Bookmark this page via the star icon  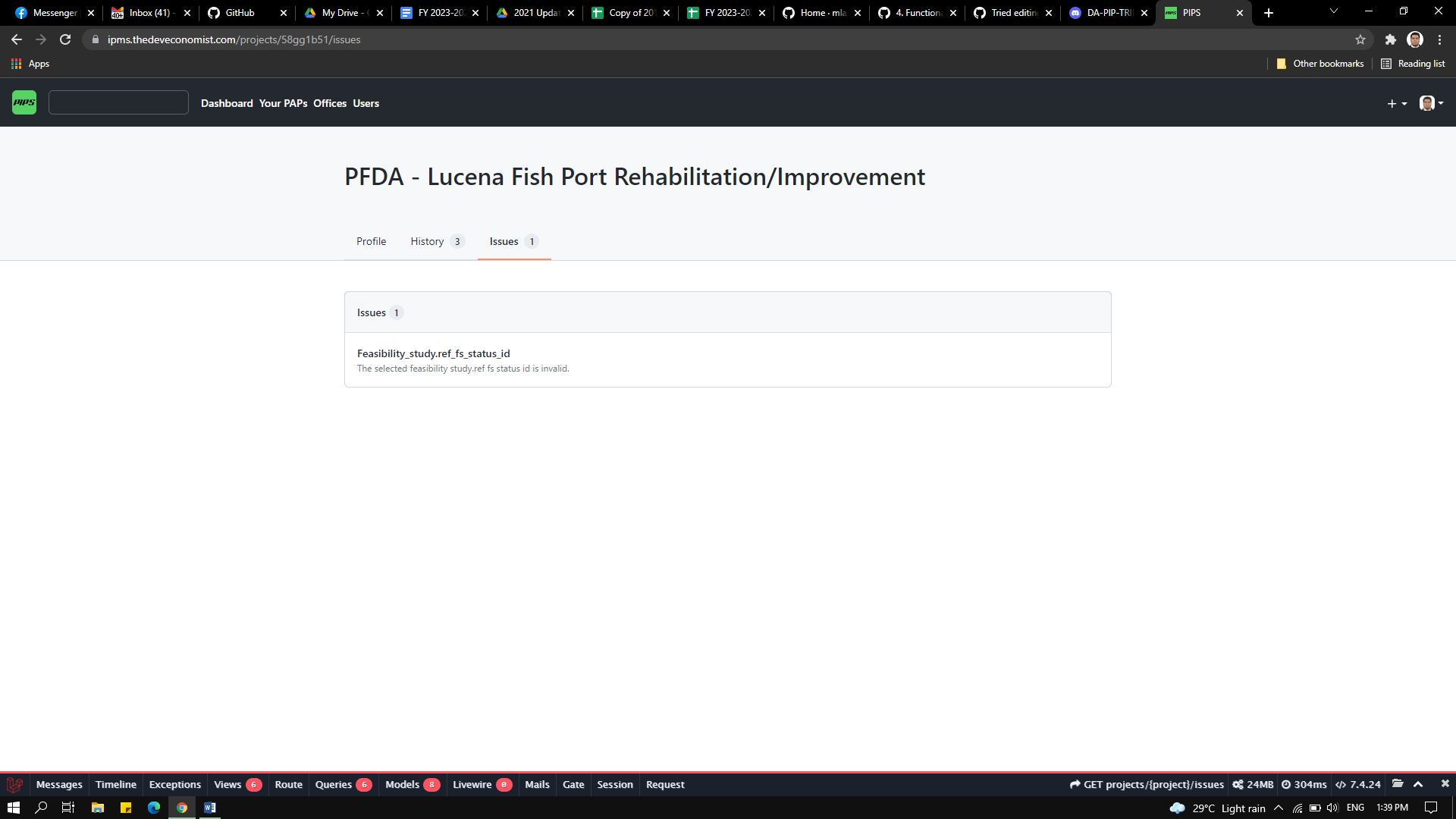coord(1360,39)
